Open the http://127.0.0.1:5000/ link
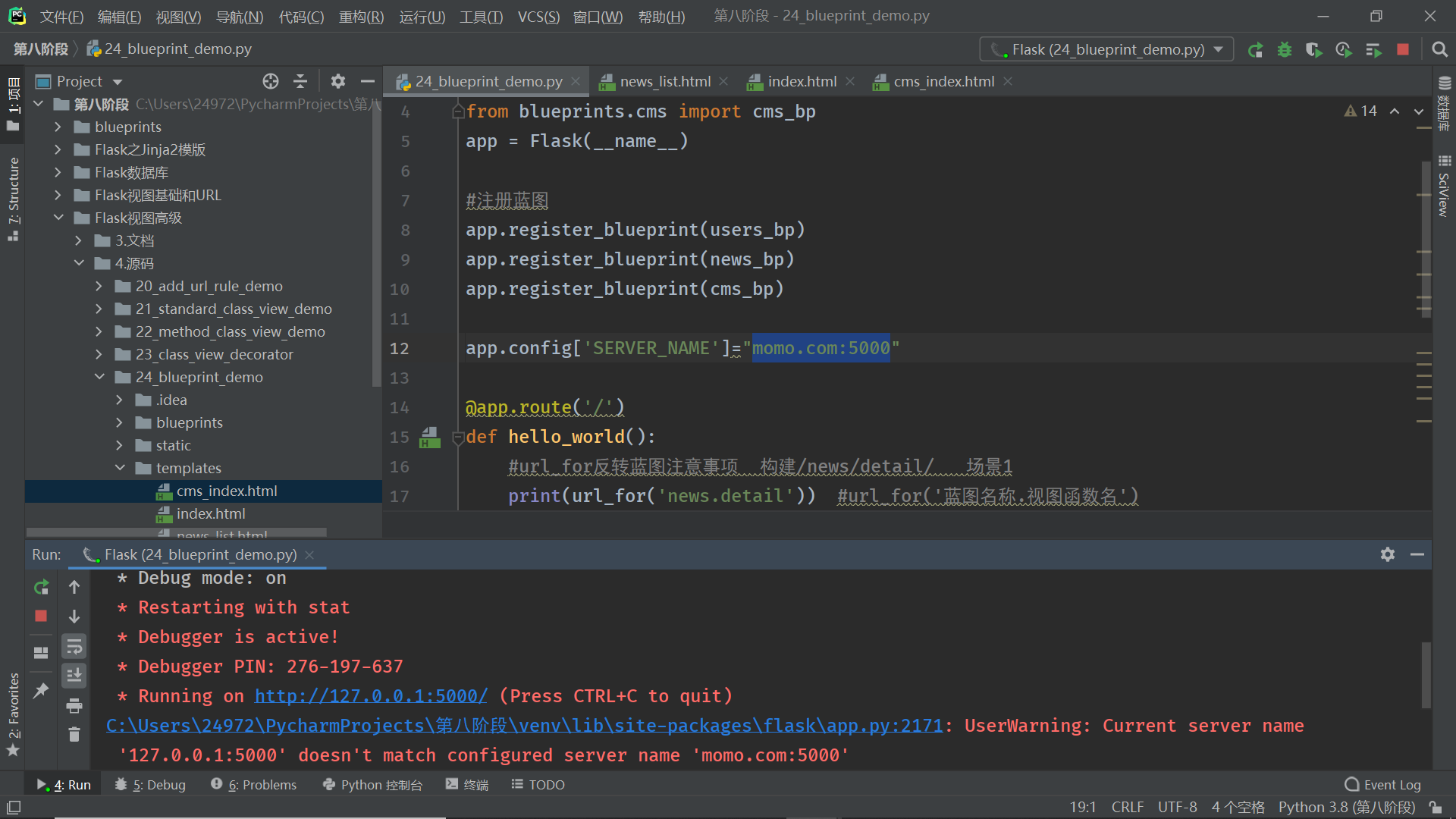The image size is (1456, 819). (x=371, y=696)
